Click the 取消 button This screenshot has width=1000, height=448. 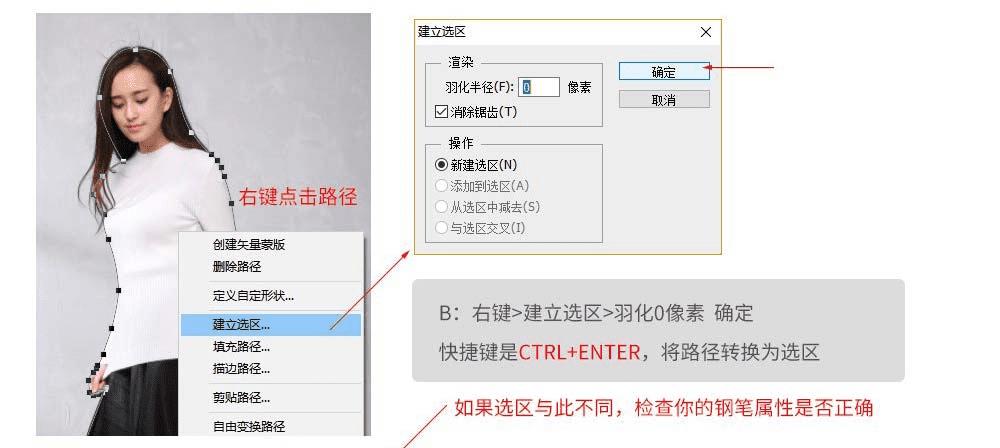(664, 100)
